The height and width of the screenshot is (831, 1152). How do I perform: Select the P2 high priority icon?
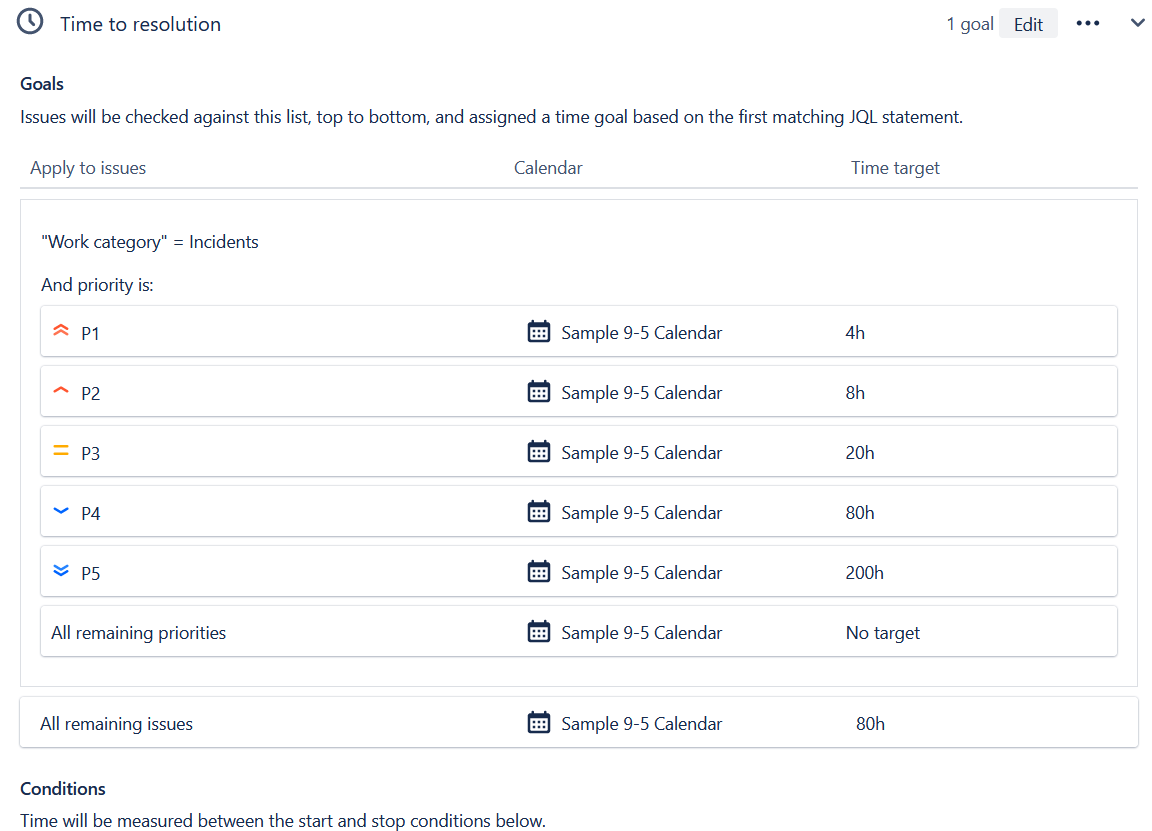point(60,390)
